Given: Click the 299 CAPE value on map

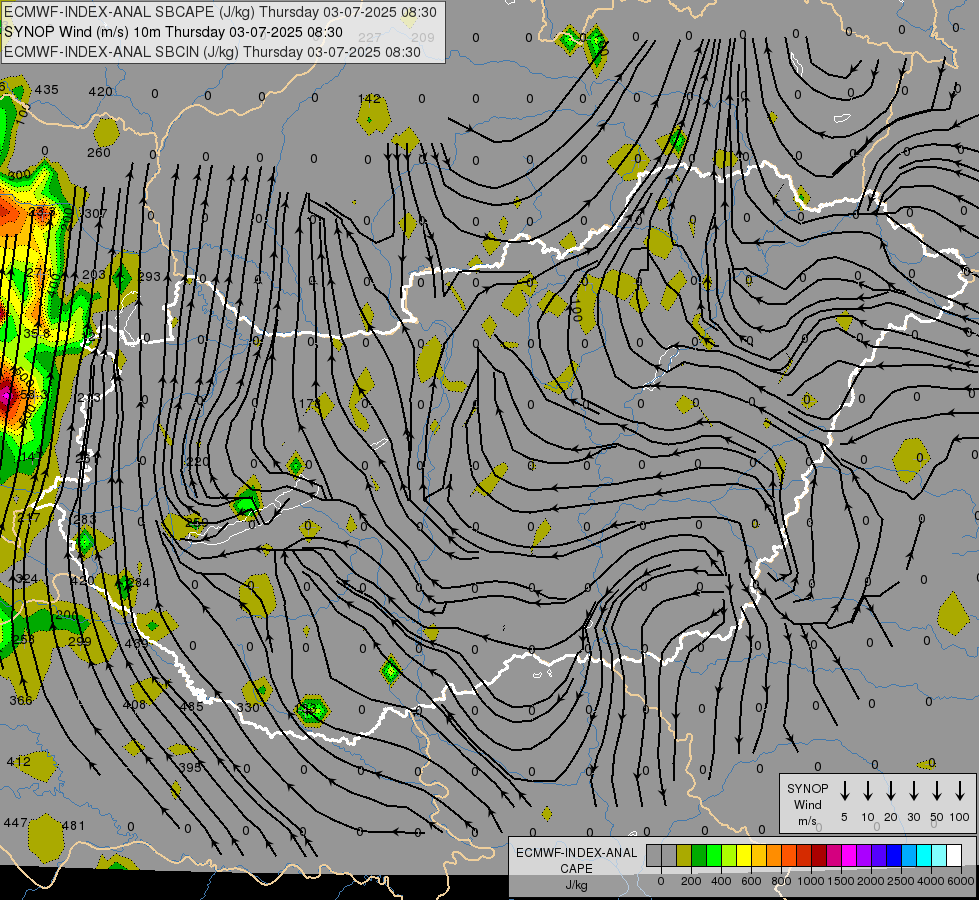Looking at the screenshot, I should tap(79, 641).
